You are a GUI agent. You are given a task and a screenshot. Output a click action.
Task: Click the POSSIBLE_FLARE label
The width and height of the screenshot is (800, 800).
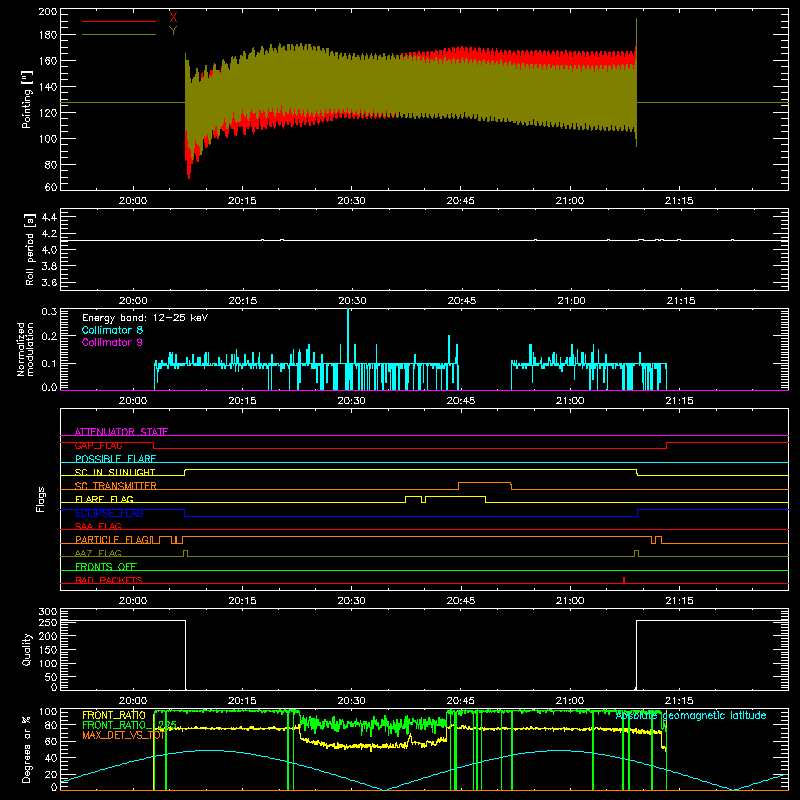click(115, 459)
